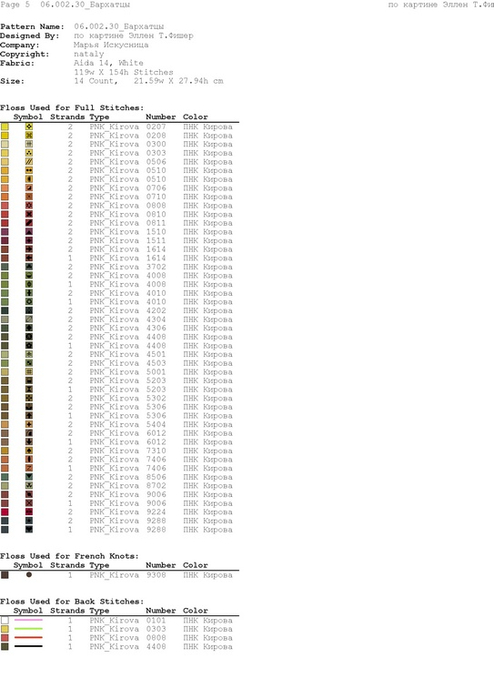Select the symbol for floss 3702

point(29,267)
